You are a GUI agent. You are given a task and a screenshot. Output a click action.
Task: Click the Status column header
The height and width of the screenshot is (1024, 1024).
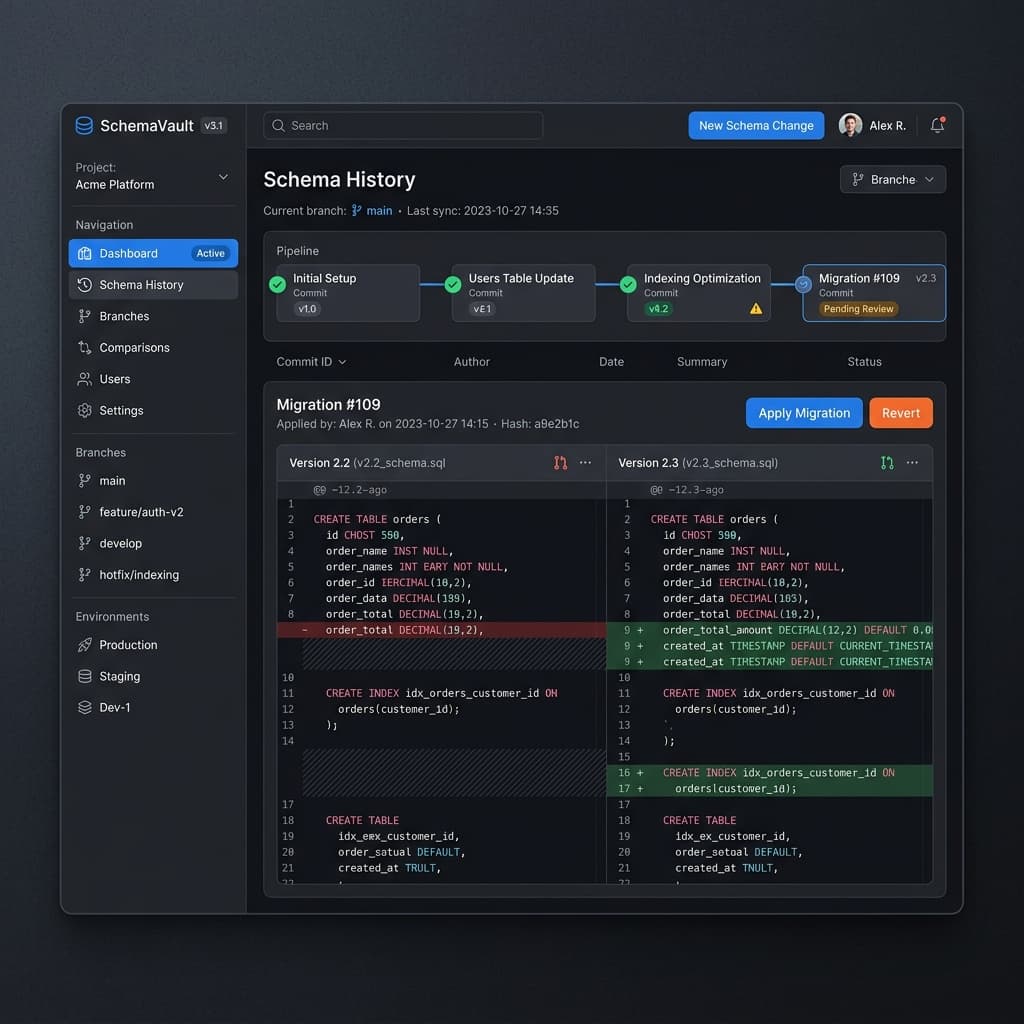click(x=864, y=362)
